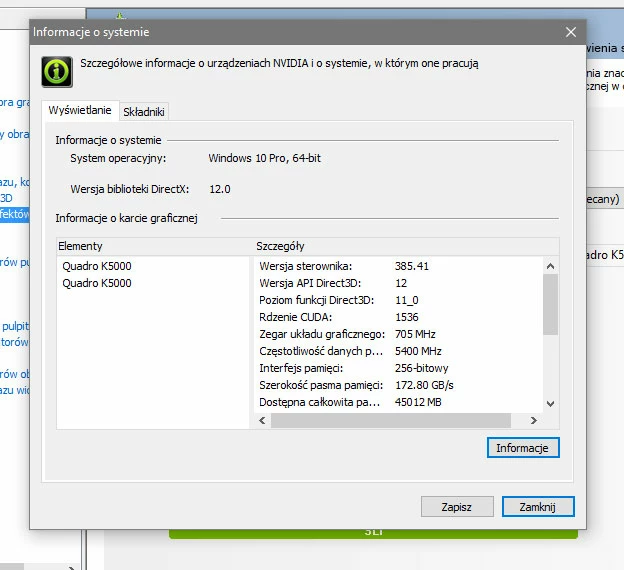Select the Interfejs pamięci row
Image resolution: width=624 pixels, height=570 pixels.
pyautogui.click(x=398, y=368)
